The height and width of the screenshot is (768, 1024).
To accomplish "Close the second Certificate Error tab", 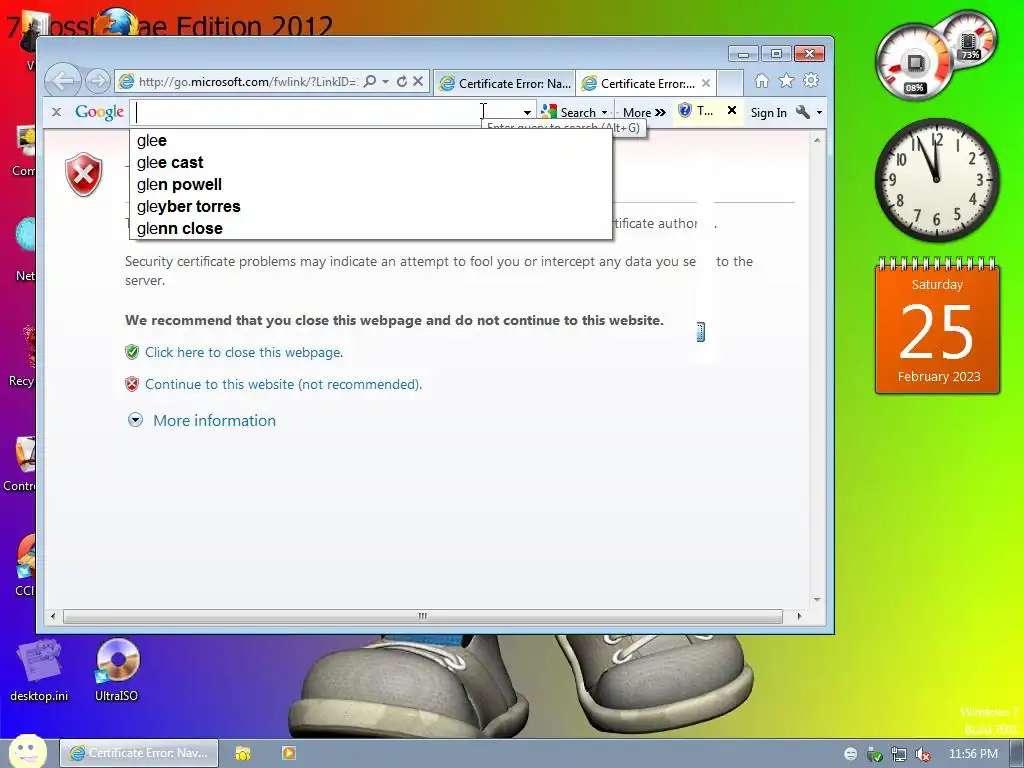I will [706, 84].
